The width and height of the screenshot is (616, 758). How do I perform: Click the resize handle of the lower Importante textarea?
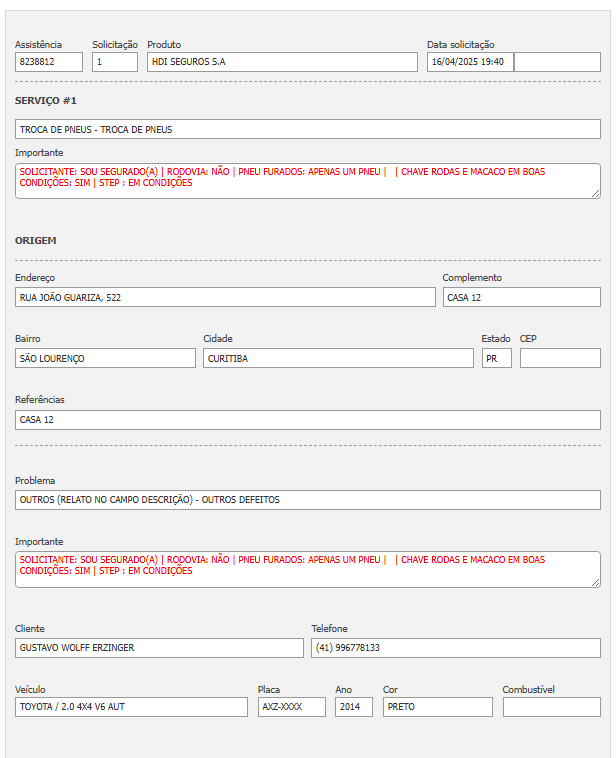tap(596, 582)
